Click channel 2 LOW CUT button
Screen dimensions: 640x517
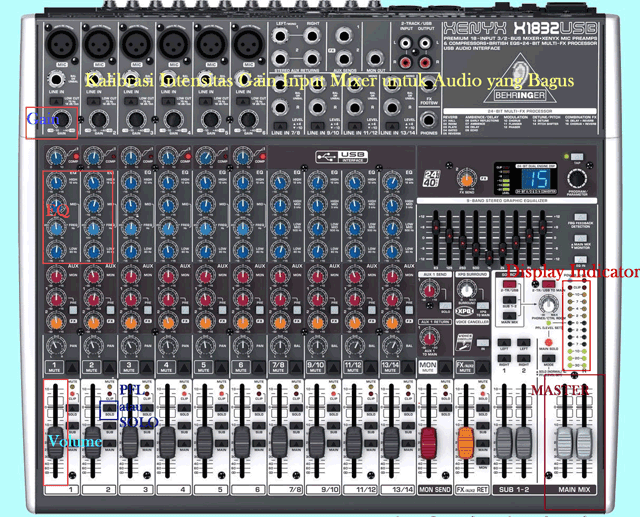[x=93, y=100]
